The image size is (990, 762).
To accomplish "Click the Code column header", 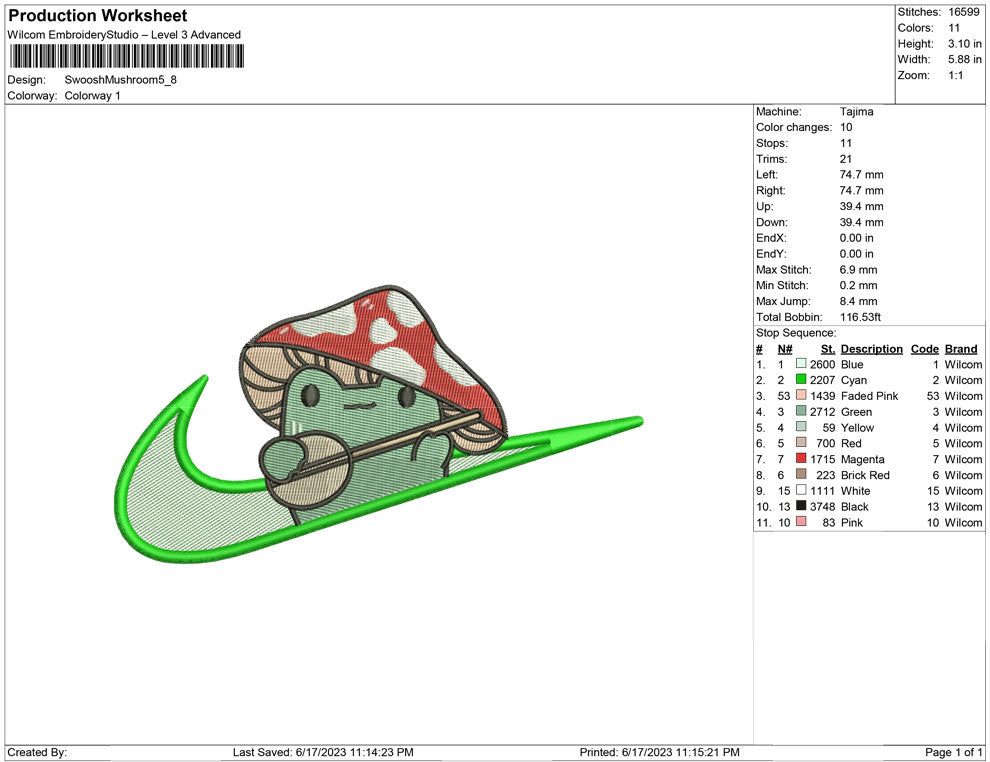I will click(x=924, y=349).
